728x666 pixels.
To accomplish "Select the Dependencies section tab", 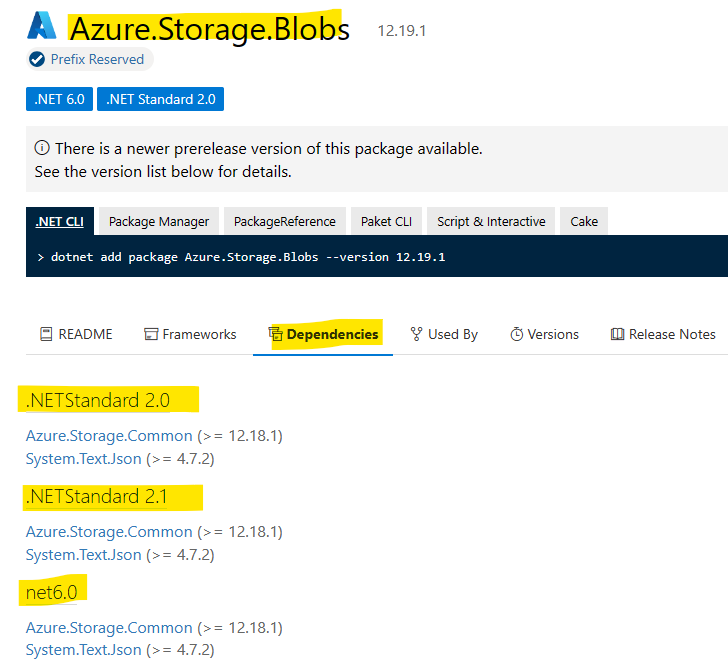I will 323,334.
